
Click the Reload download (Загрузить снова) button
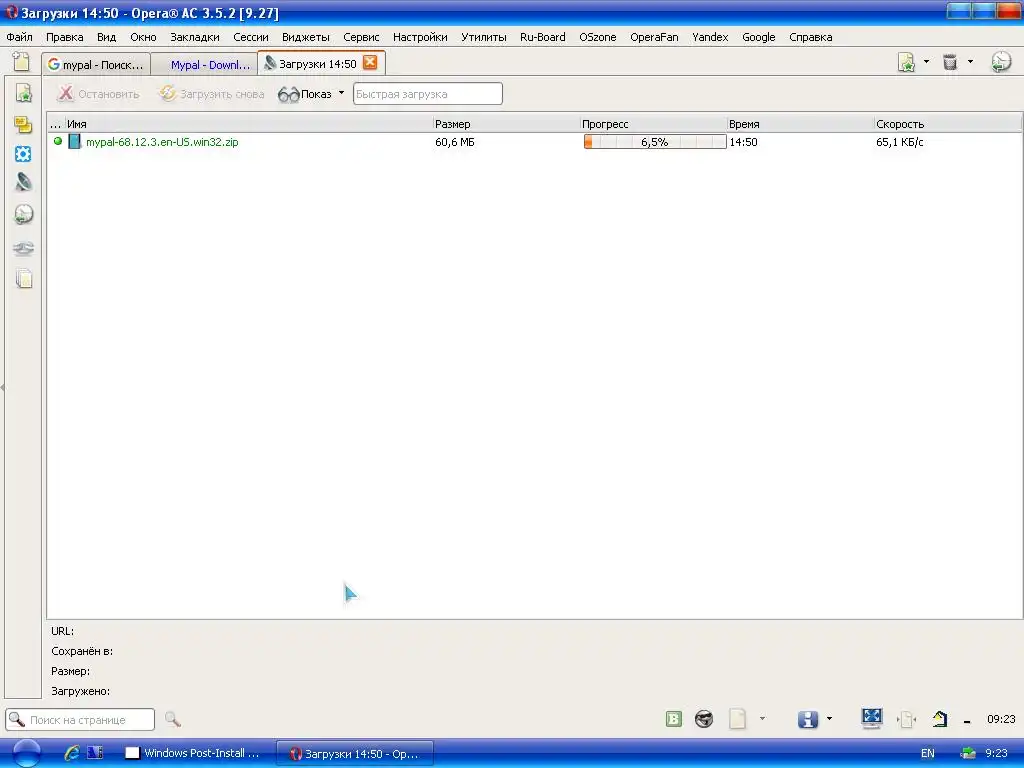pyautogui.click(x=212, y=94)
